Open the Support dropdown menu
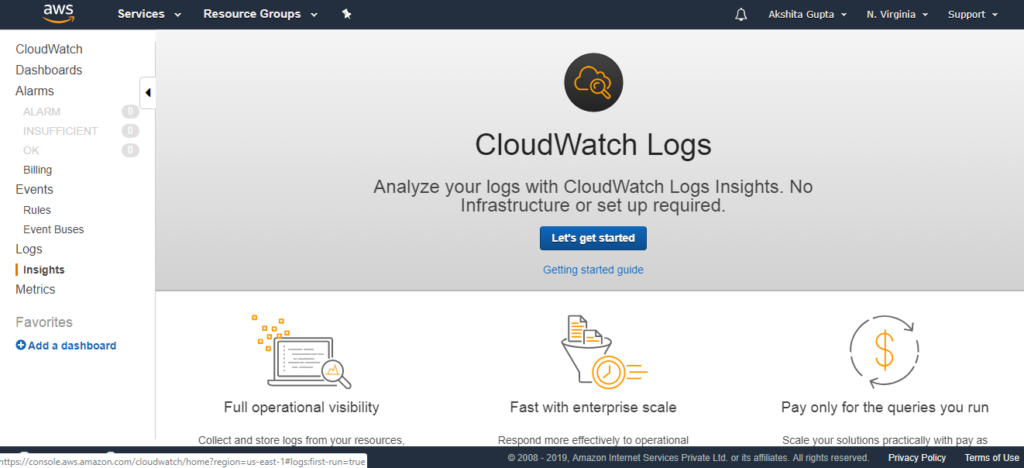The image size is (1024, 468). tap(973, 14)
